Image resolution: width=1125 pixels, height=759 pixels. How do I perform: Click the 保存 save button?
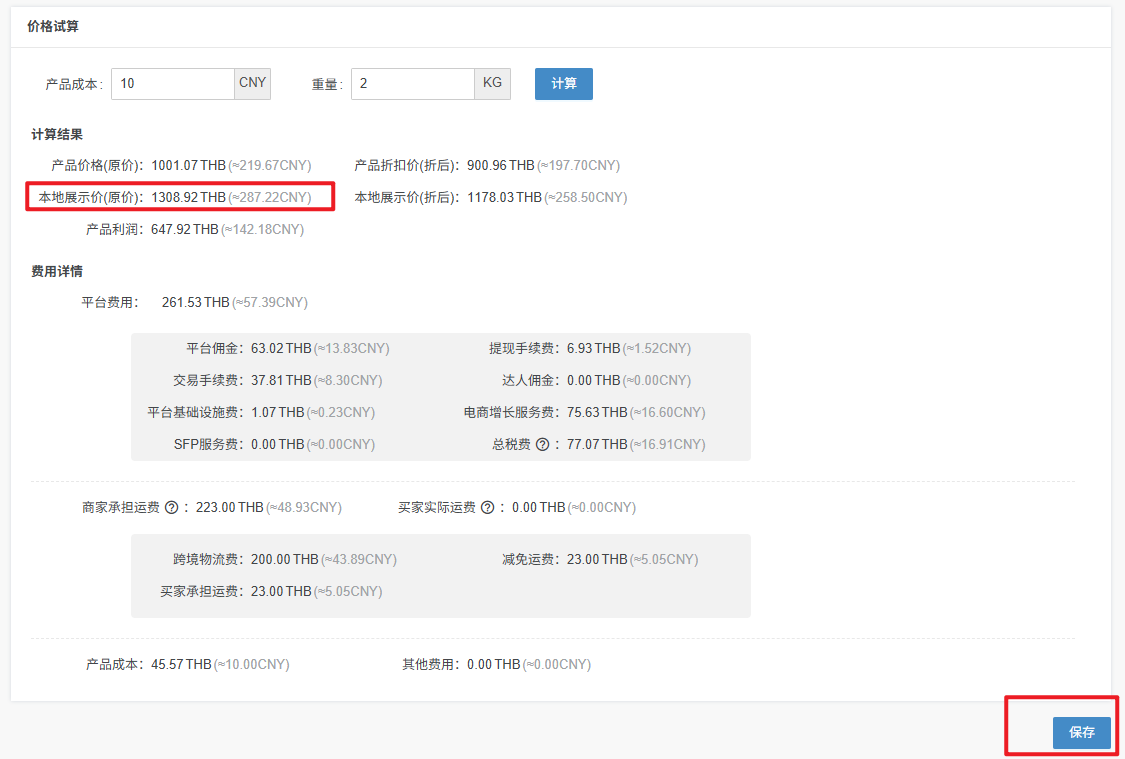[x=1082, y=733]
